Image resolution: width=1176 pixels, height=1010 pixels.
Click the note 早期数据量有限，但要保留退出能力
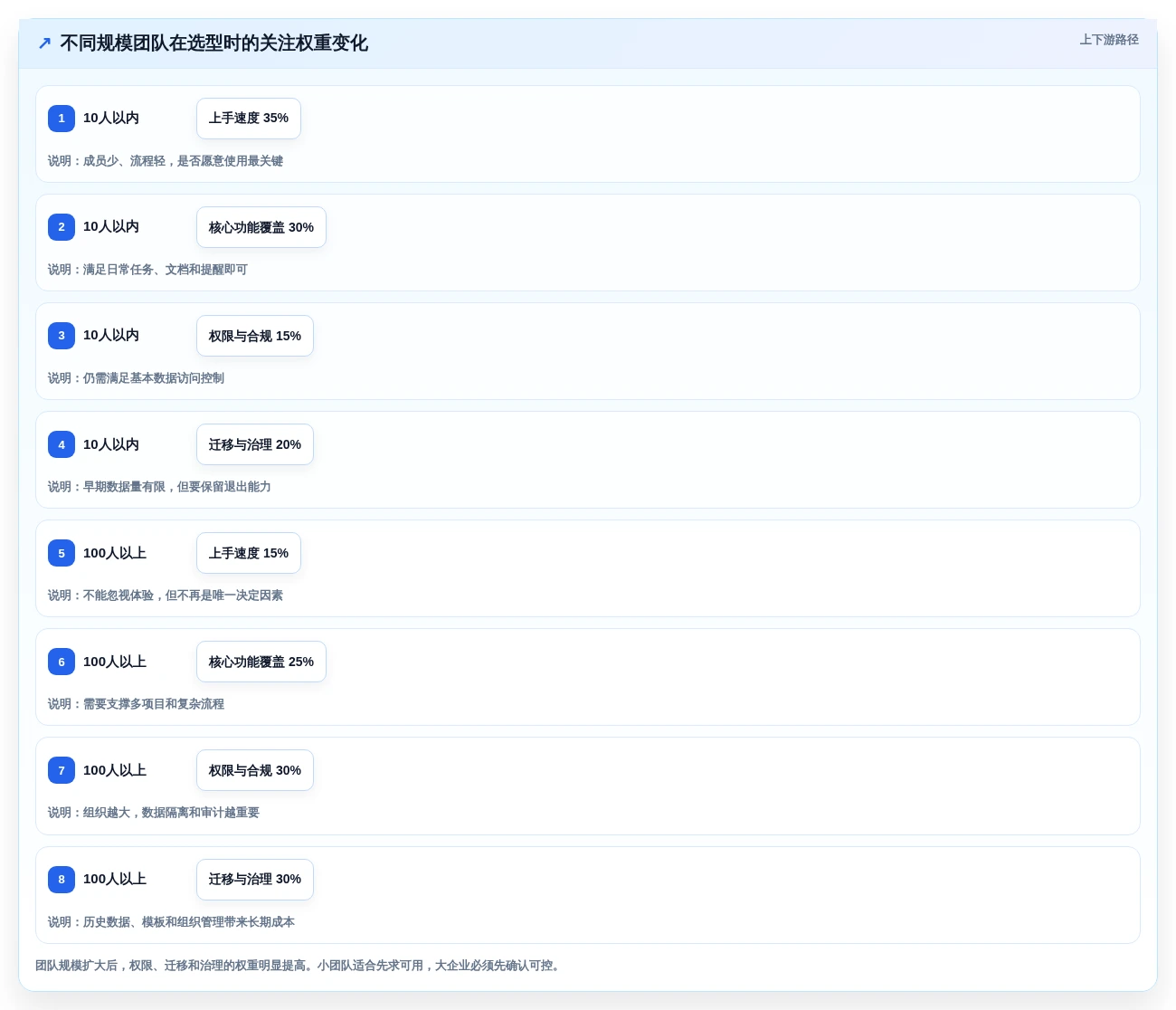(177, 487)
